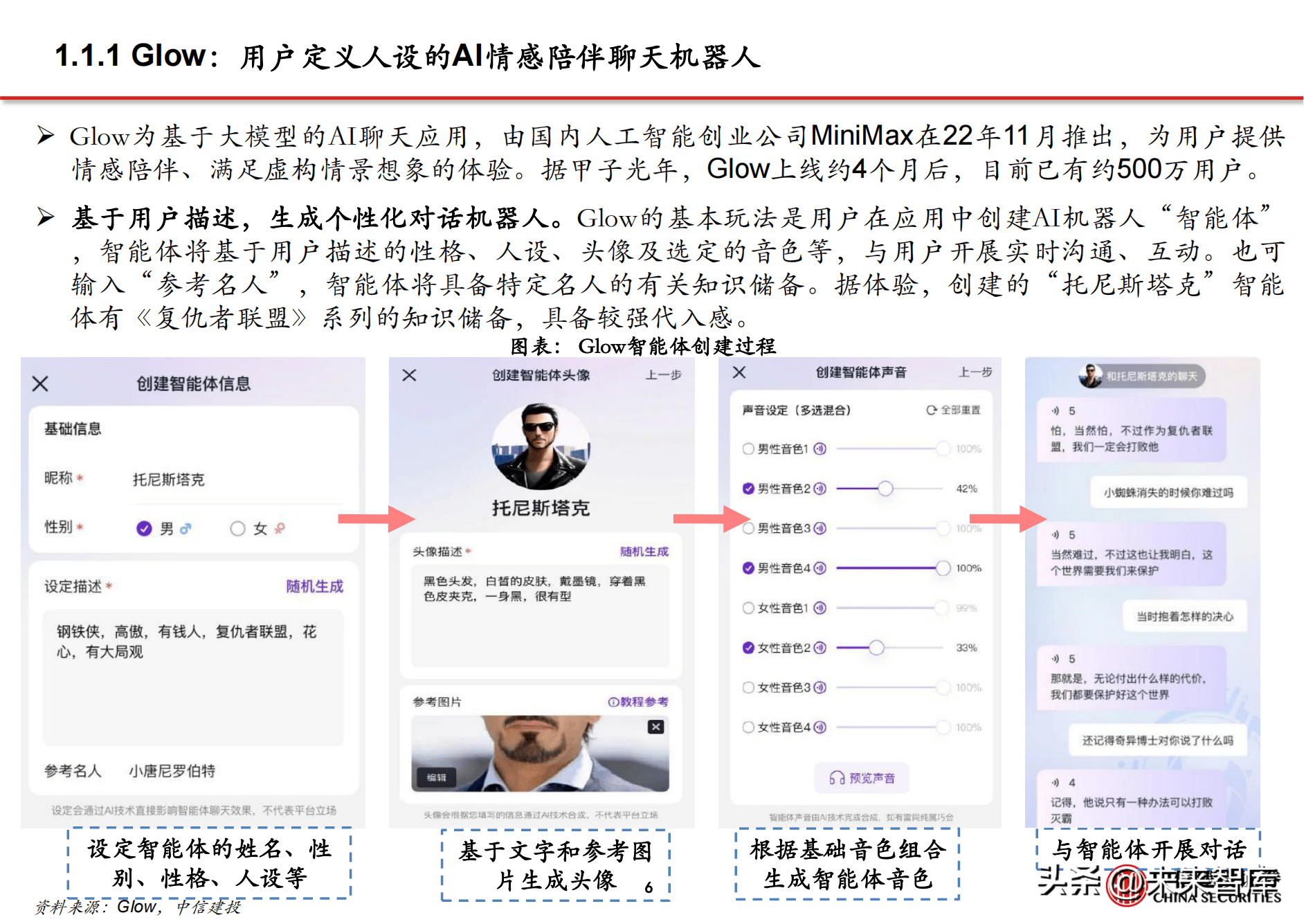Screen dimensions: 1304x924
Task: Click the 男性音色1 slider track
Action: point(893,449)
